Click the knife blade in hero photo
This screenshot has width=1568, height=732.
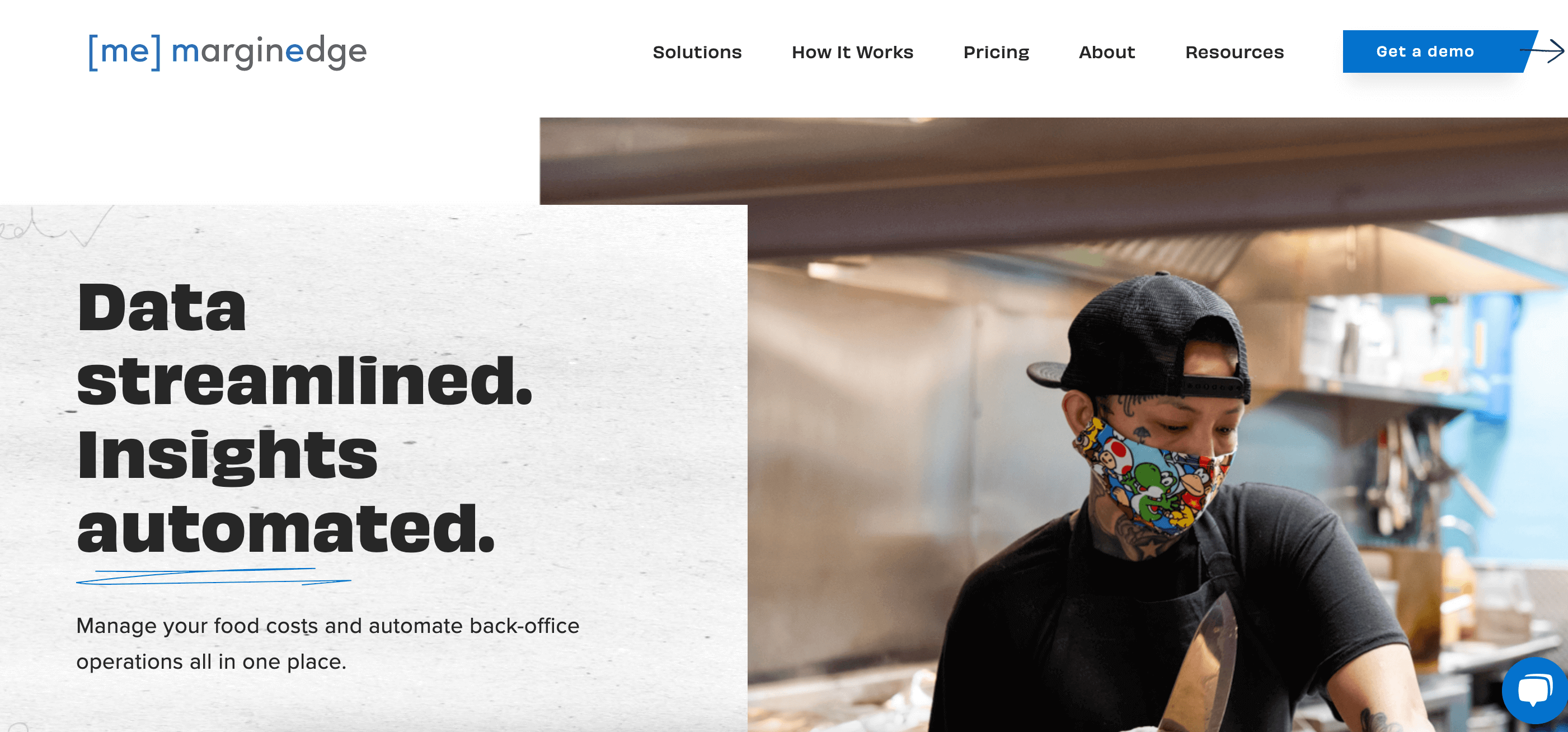[1202, 663]
